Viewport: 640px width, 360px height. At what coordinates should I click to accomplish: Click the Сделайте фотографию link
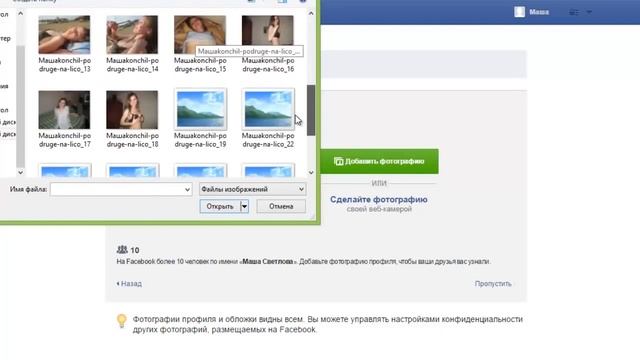point(379,200)
